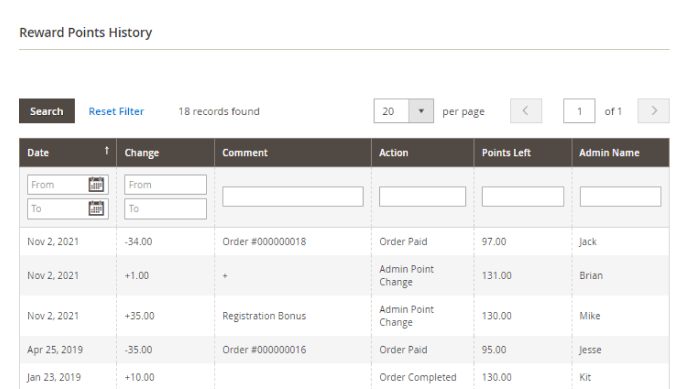Click the '131.00' points left value
The image size is (685, 389).
(x=496, y=276)
